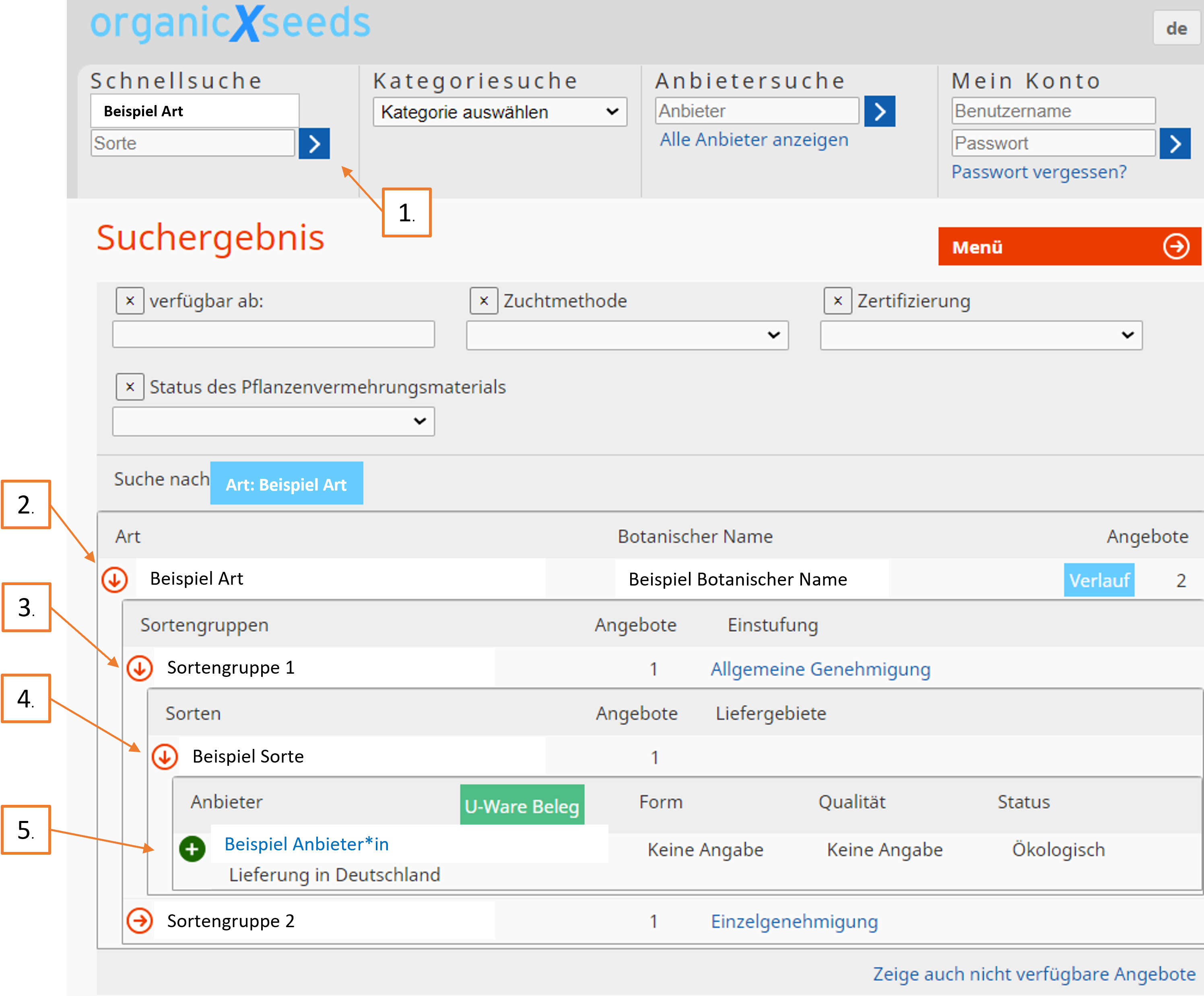This screenshot has height=996, width=1204.
Task: Click the Schnellsuche blue arrow search button
Action: coord(313,143)
